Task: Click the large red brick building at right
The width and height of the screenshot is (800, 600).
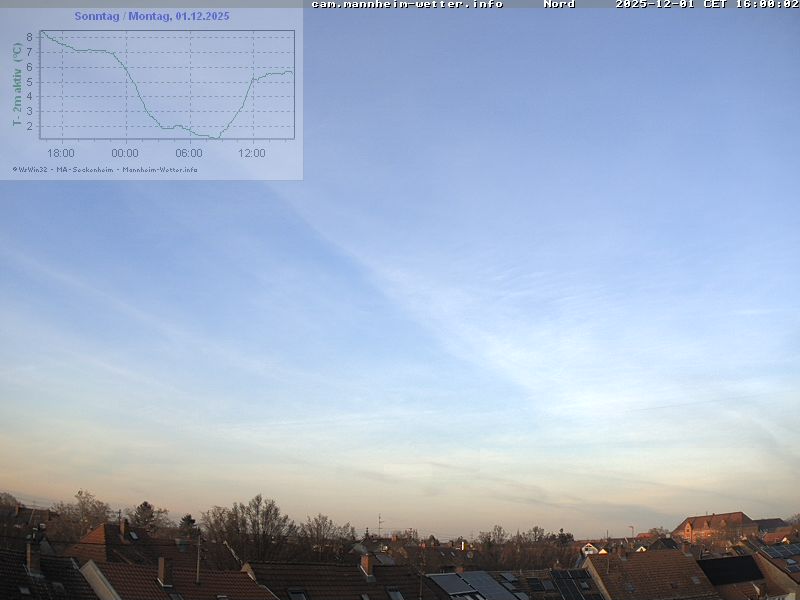Action: (x=712, y=527)
